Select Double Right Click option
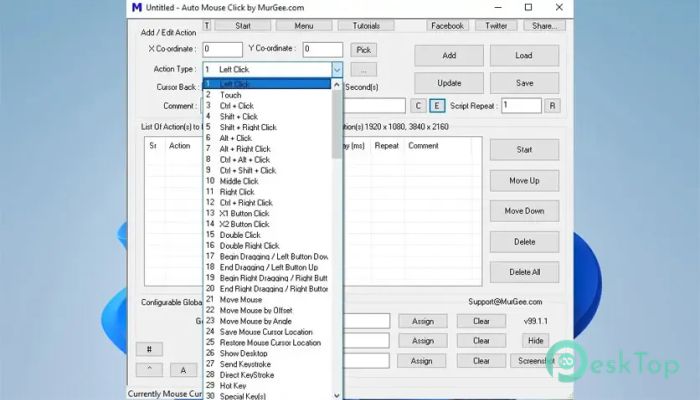The height and width of the screenshot is (400, 700). tap(267, 246)
